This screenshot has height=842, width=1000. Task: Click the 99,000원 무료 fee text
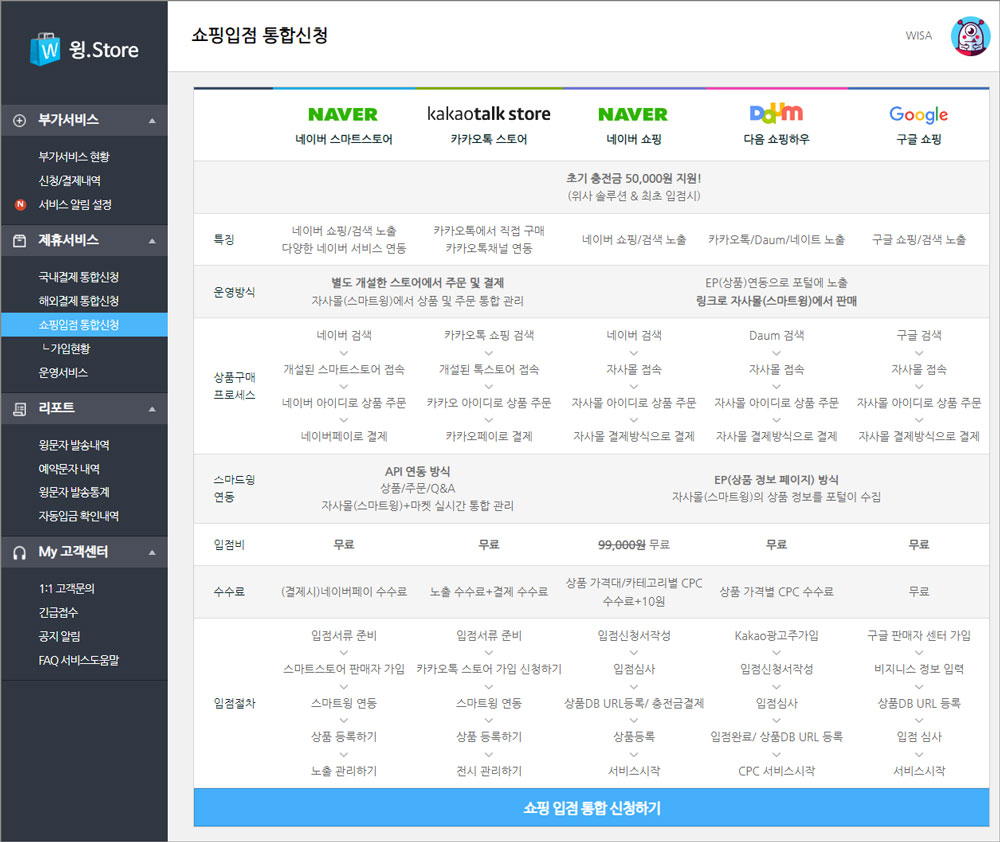[x=633, y=545]
